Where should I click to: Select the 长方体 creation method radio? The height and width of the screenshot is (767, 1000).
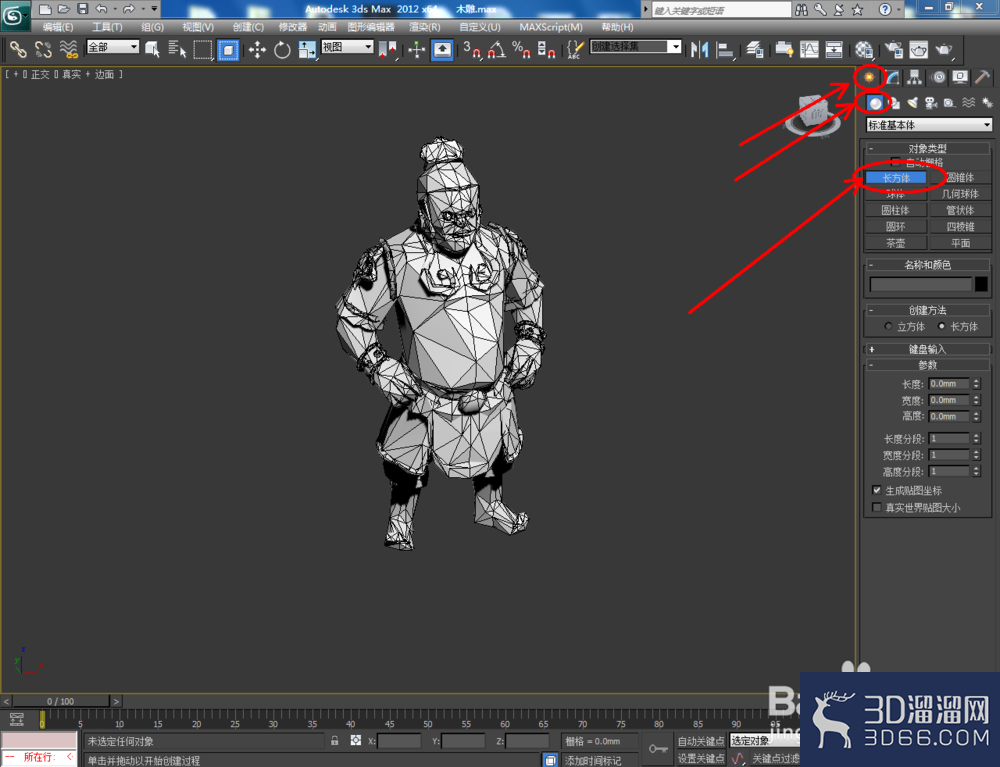tap(941, 326)
